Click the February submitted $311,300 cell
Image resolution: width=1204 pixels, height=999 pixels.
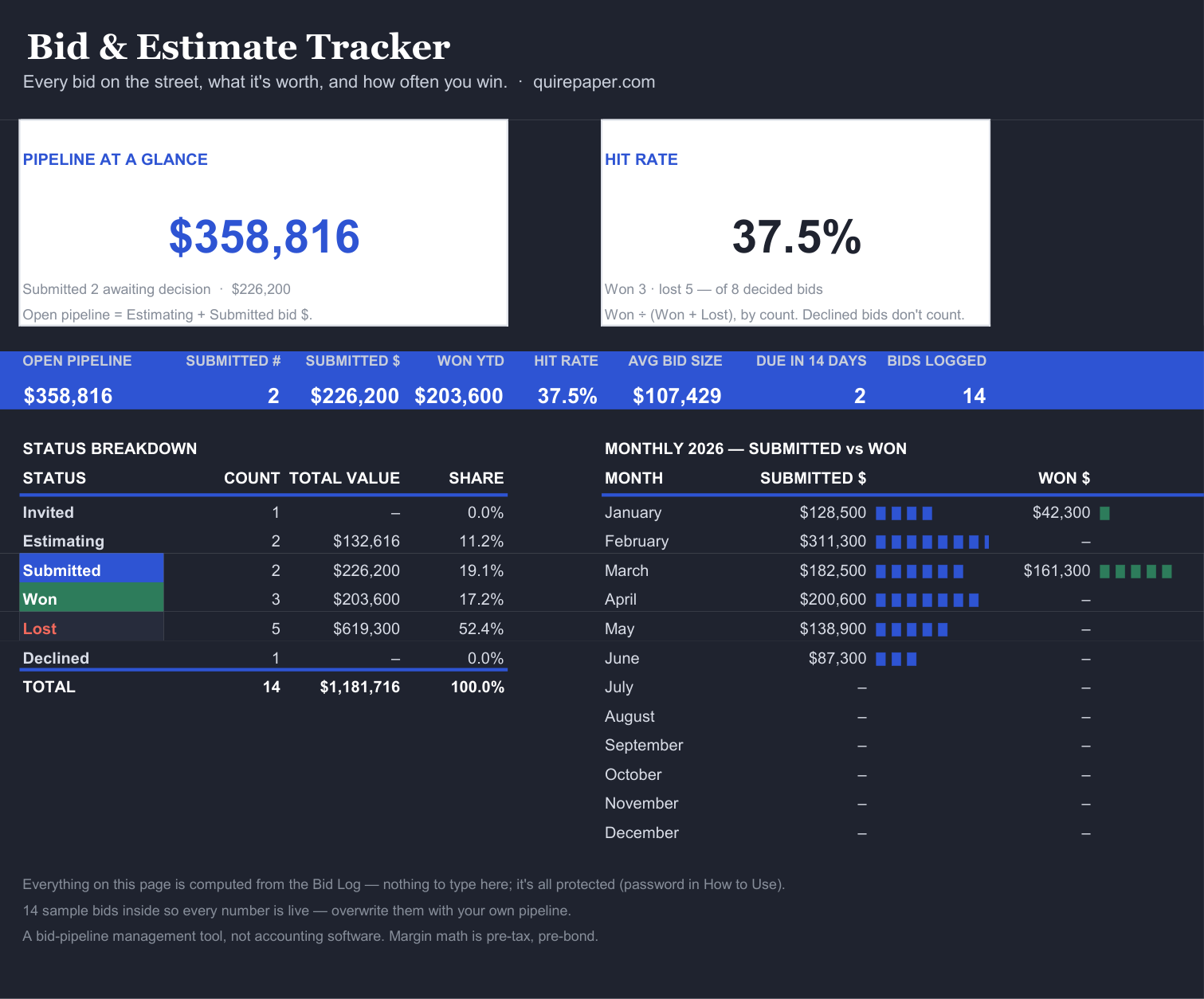pos(833,541)
